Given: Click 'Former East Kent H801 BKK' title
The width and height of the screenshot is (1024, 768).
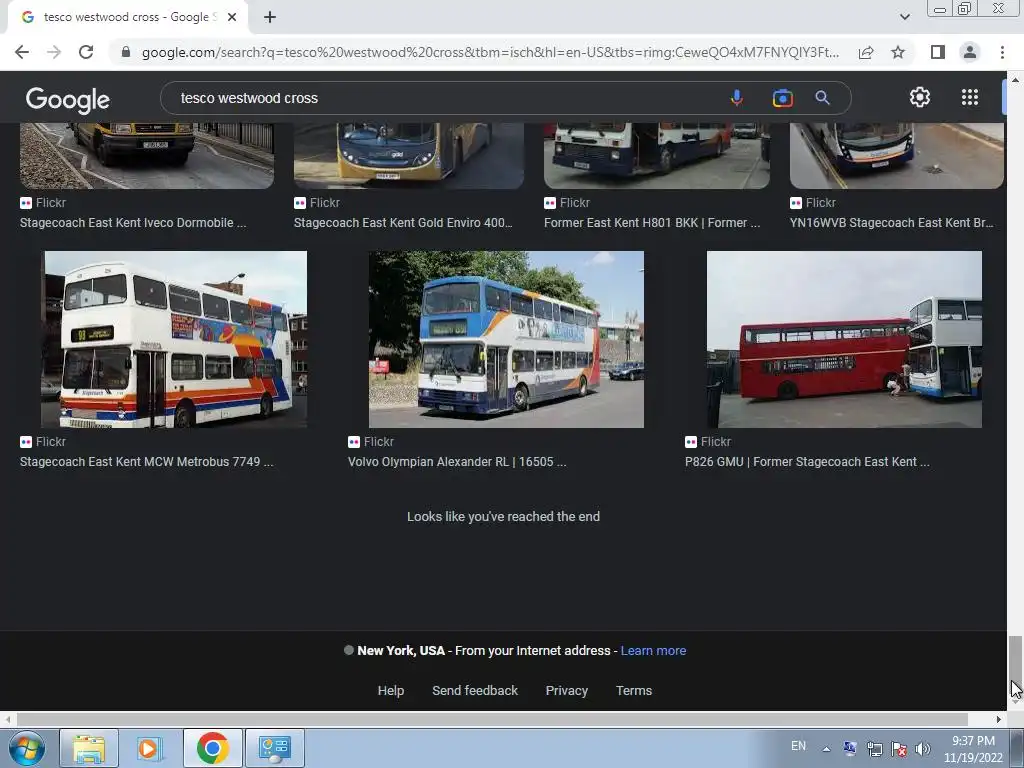Looking at the screenshot, I should coord(621,223).
